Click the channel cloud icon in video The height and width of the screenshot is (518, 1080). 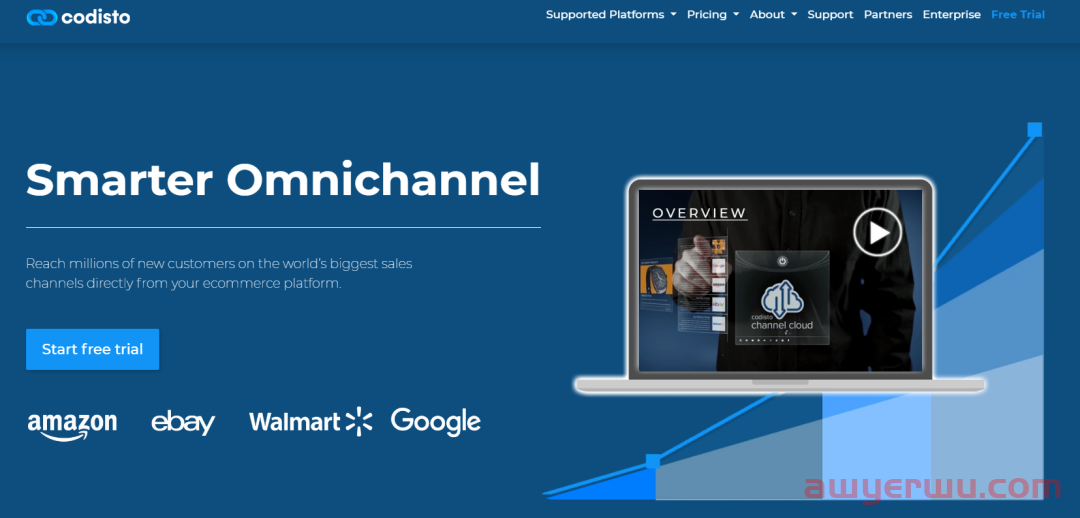point(782,298)
